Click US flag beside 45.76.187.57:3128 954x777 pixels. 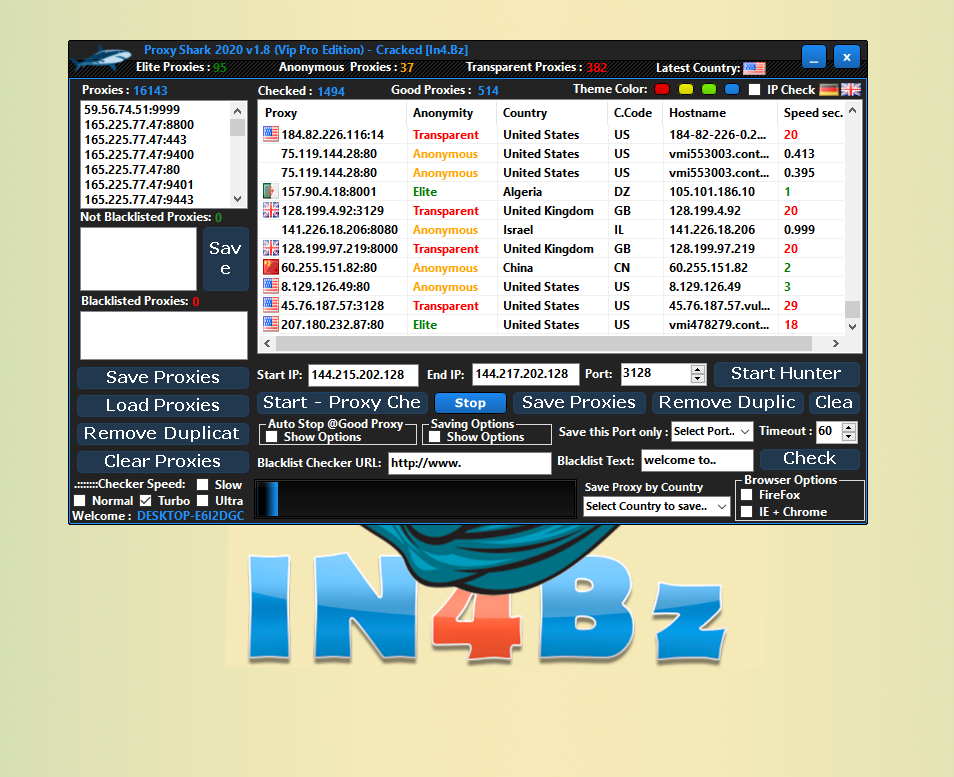pyautogui.click(x=271, y=305)
